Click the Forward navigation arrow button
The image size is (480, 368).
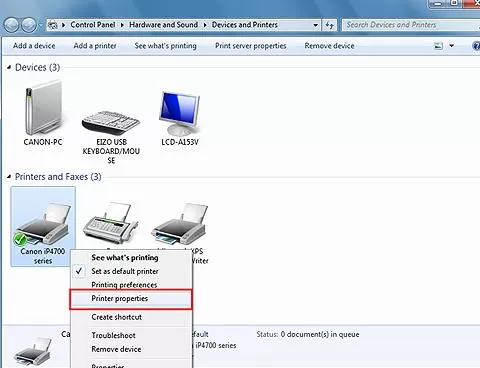[29, 25]
